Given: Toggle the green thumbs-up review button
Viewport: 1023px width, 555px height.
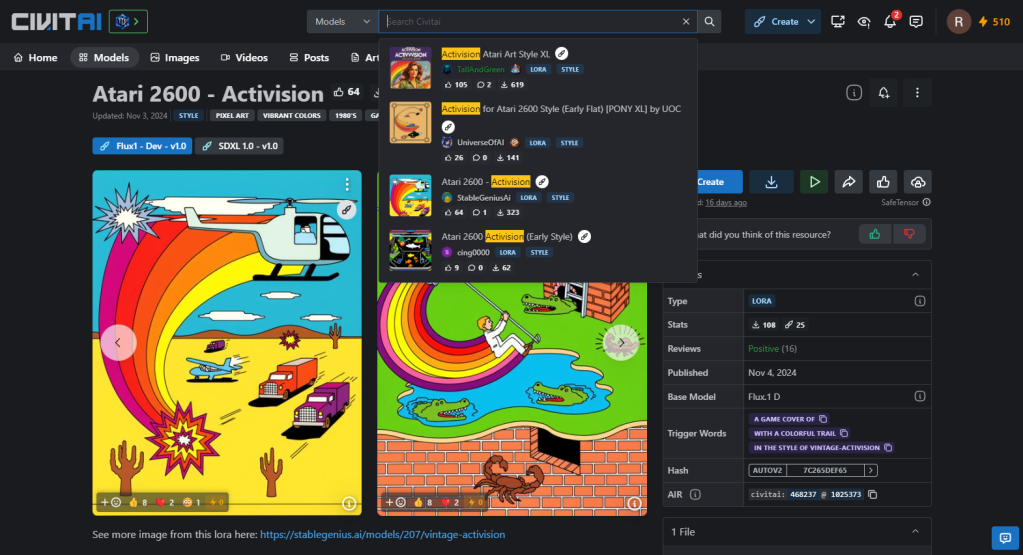Looking at the screenshot, I should click(x=874, y=234).
